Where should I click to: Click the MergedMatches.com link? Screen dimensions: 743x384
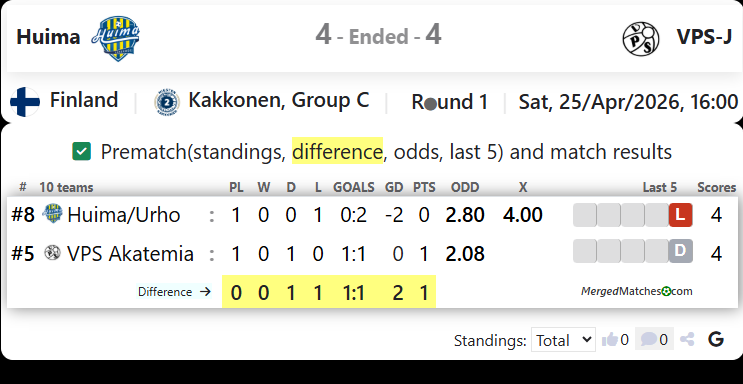click(637, 291)
